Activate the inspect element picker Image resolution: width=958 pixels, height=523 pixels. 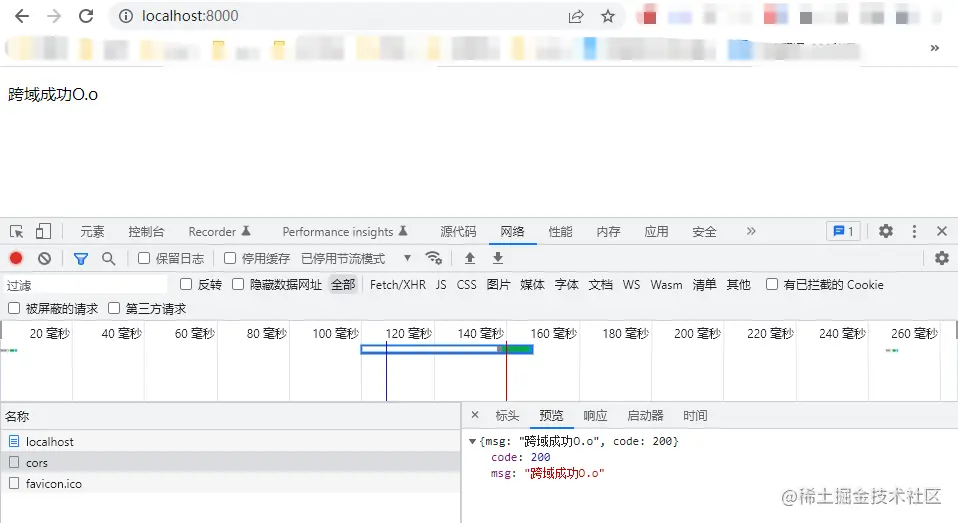[16, 232]
